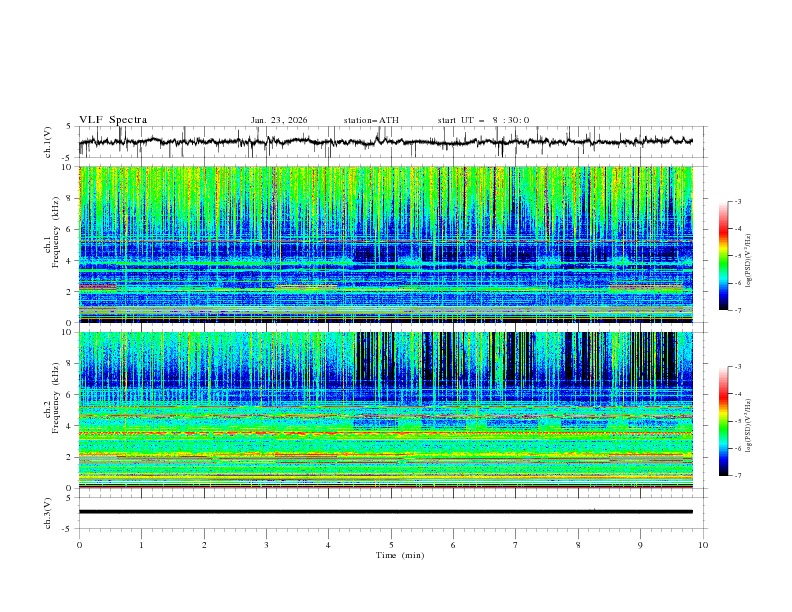Viewport: 792px width, 612px height.
Task: Click the ch.1 voltage waveform trace
Action: pos(385,142)
